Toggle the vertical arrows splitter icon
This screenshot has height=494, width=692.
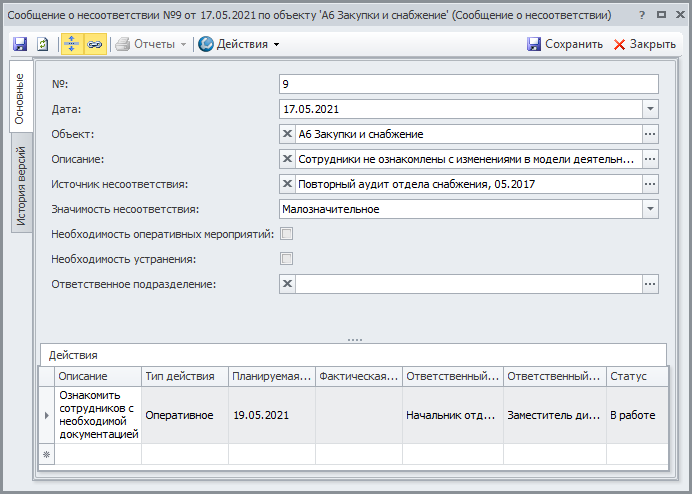click(x=72, y=44)
